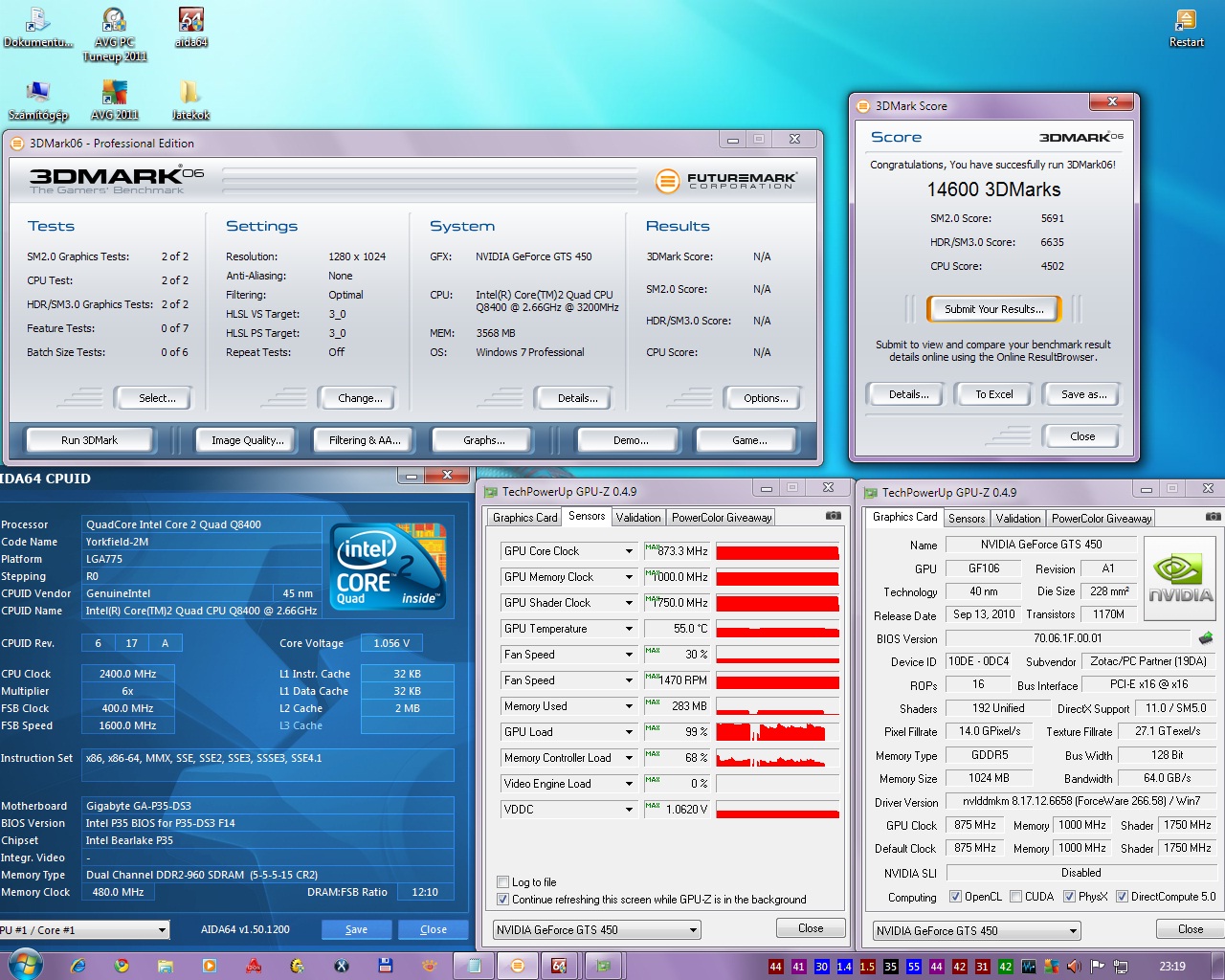Toggle the PhysX checkbox

1068,897
